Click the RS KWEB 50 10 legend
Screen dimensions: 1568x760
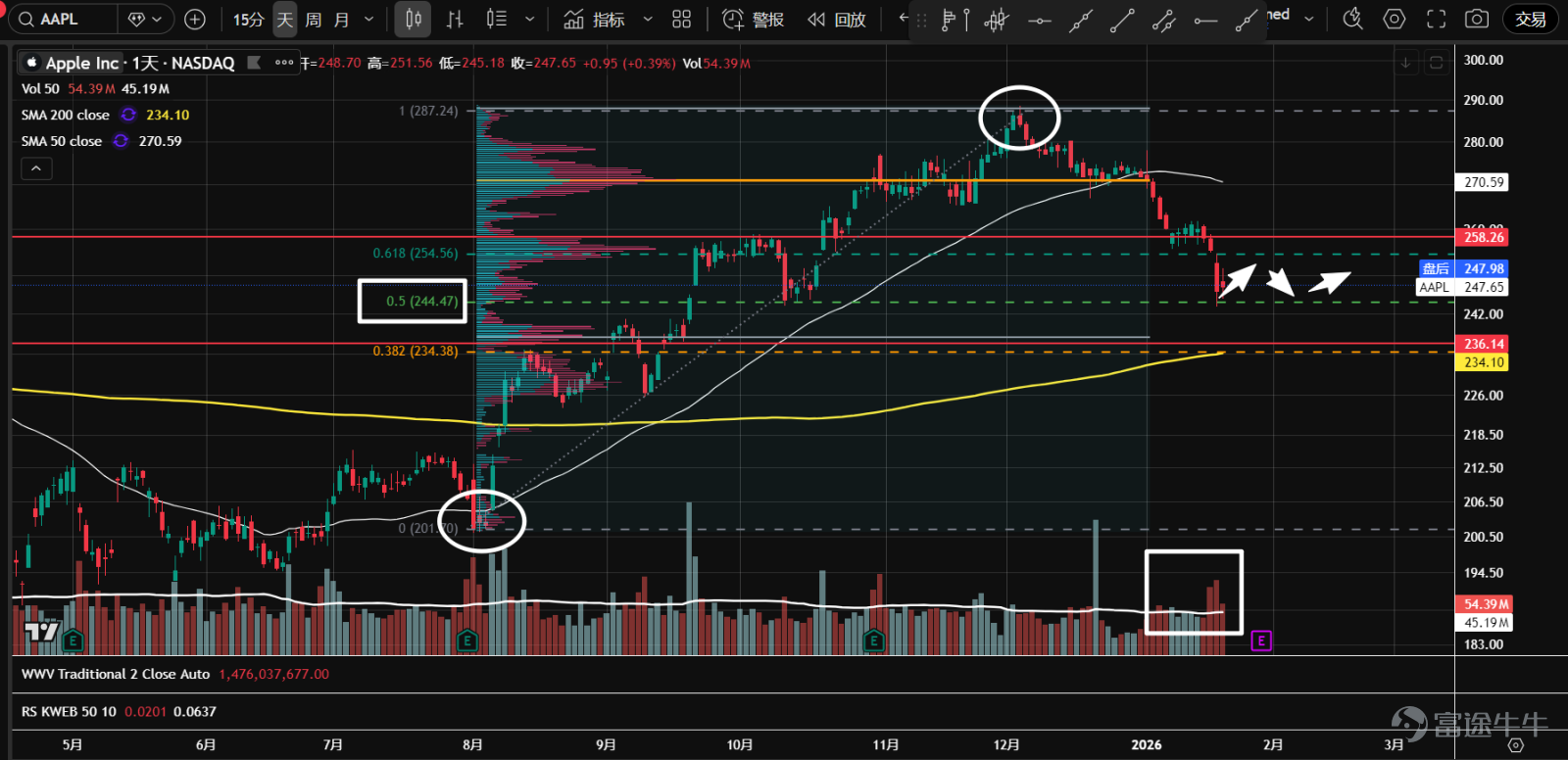click(69, 711)
